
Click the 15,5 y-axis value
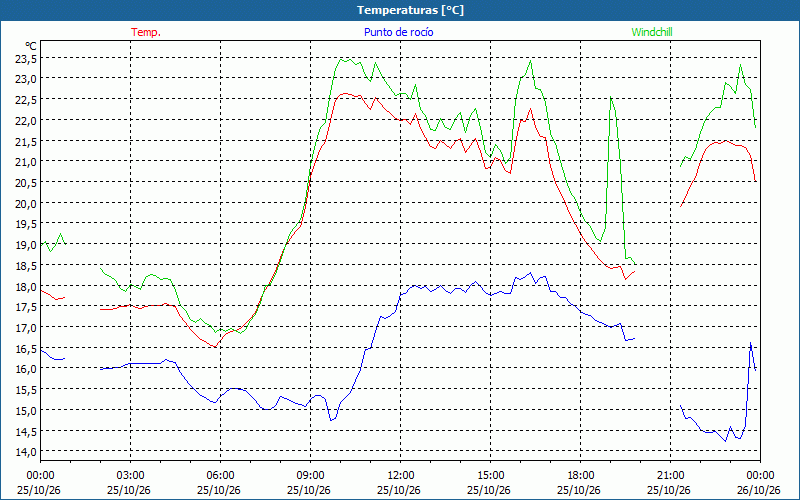(x=26, y=390)
